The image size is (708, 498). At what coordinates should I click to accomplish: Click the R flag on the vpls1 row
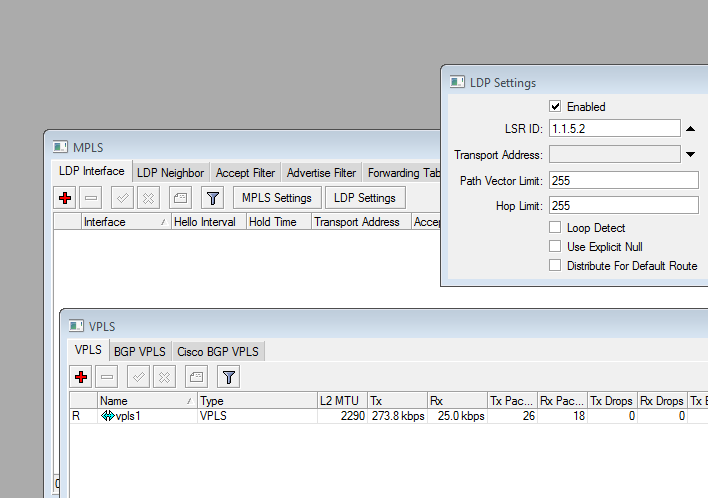pyautogui.click(x=76, y=416)
